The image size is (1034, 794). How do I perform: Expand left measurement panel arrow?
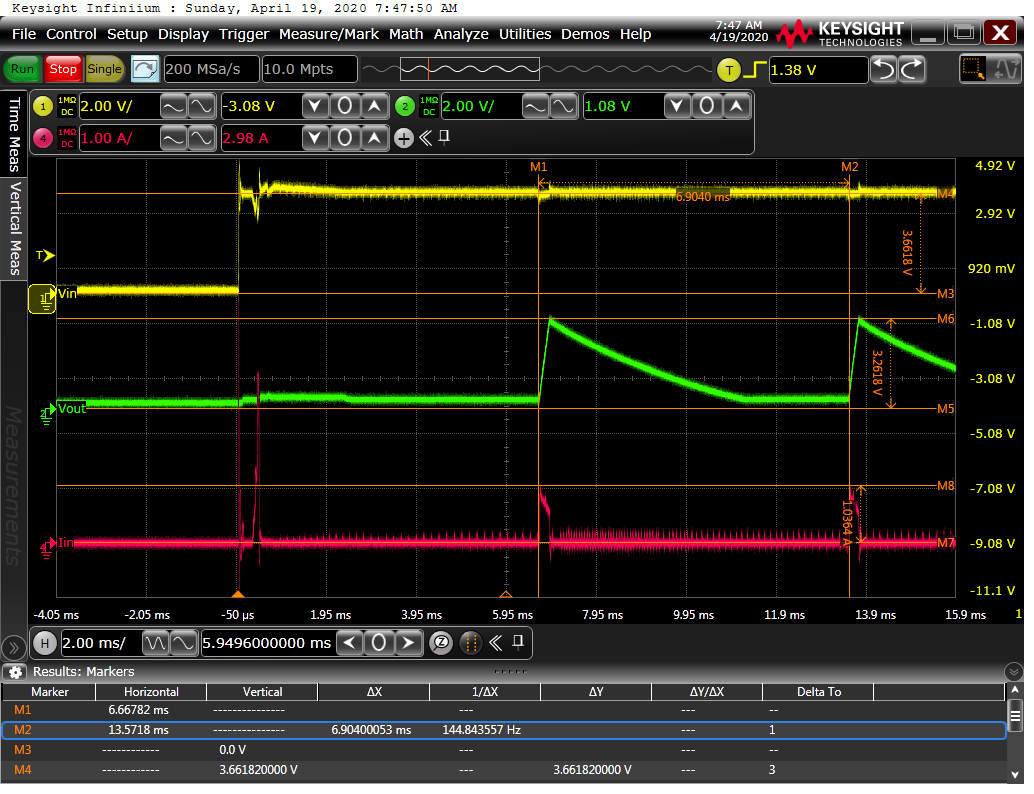[13, 648]
